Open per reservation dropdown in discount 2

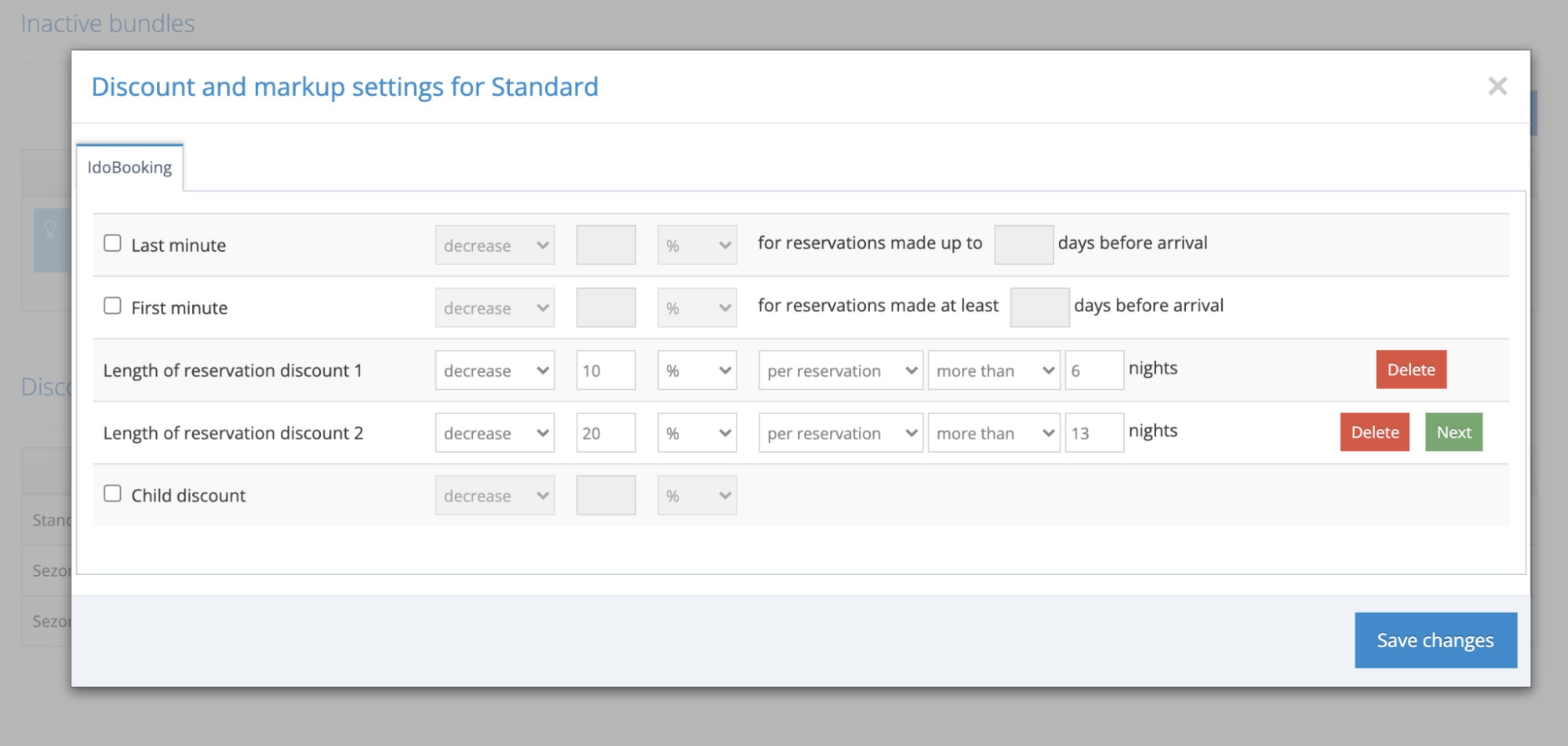coord(840,433)
